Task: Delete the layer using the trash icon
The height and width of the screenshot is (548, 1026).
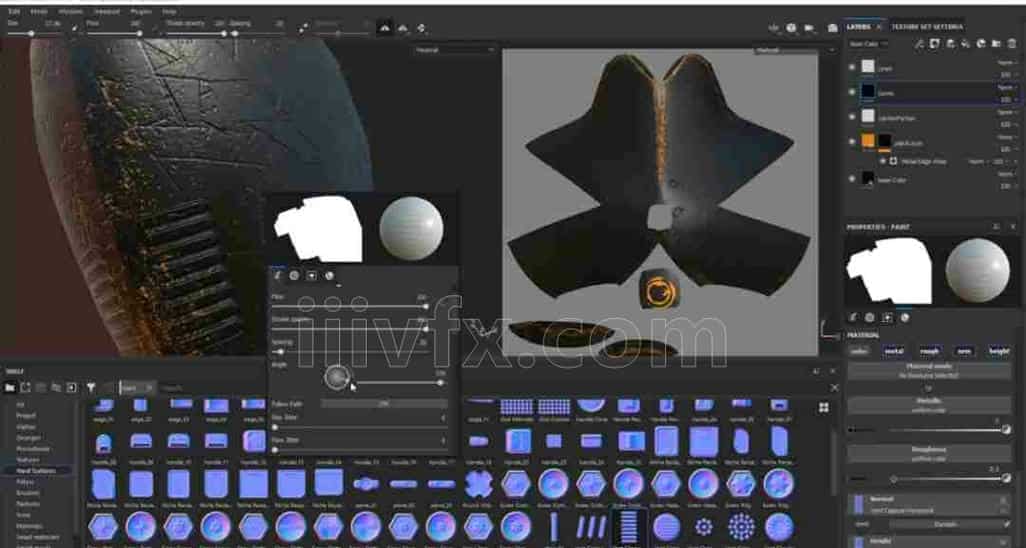Action: coord(1012,44)
